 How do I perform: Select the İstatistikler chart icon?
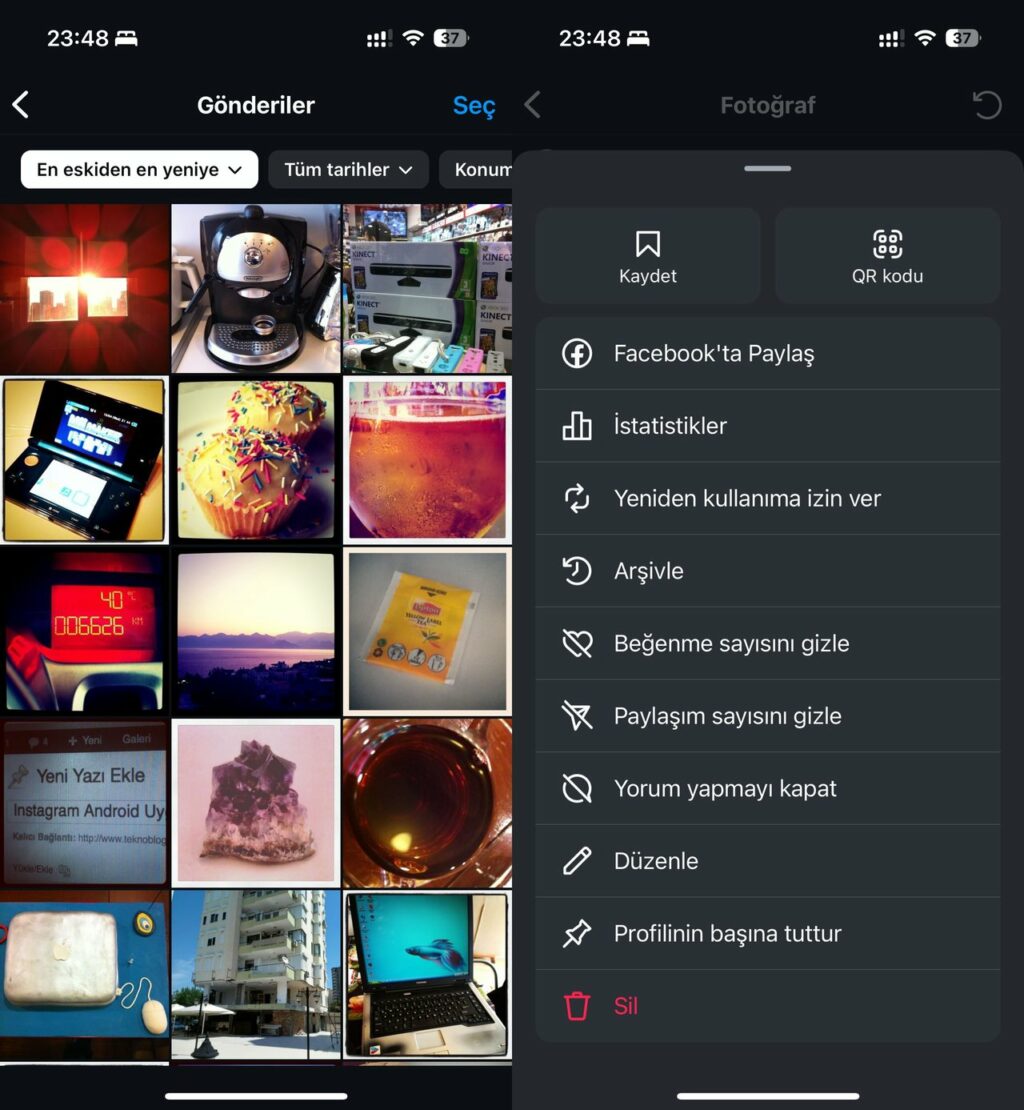[x=576, y=426]
